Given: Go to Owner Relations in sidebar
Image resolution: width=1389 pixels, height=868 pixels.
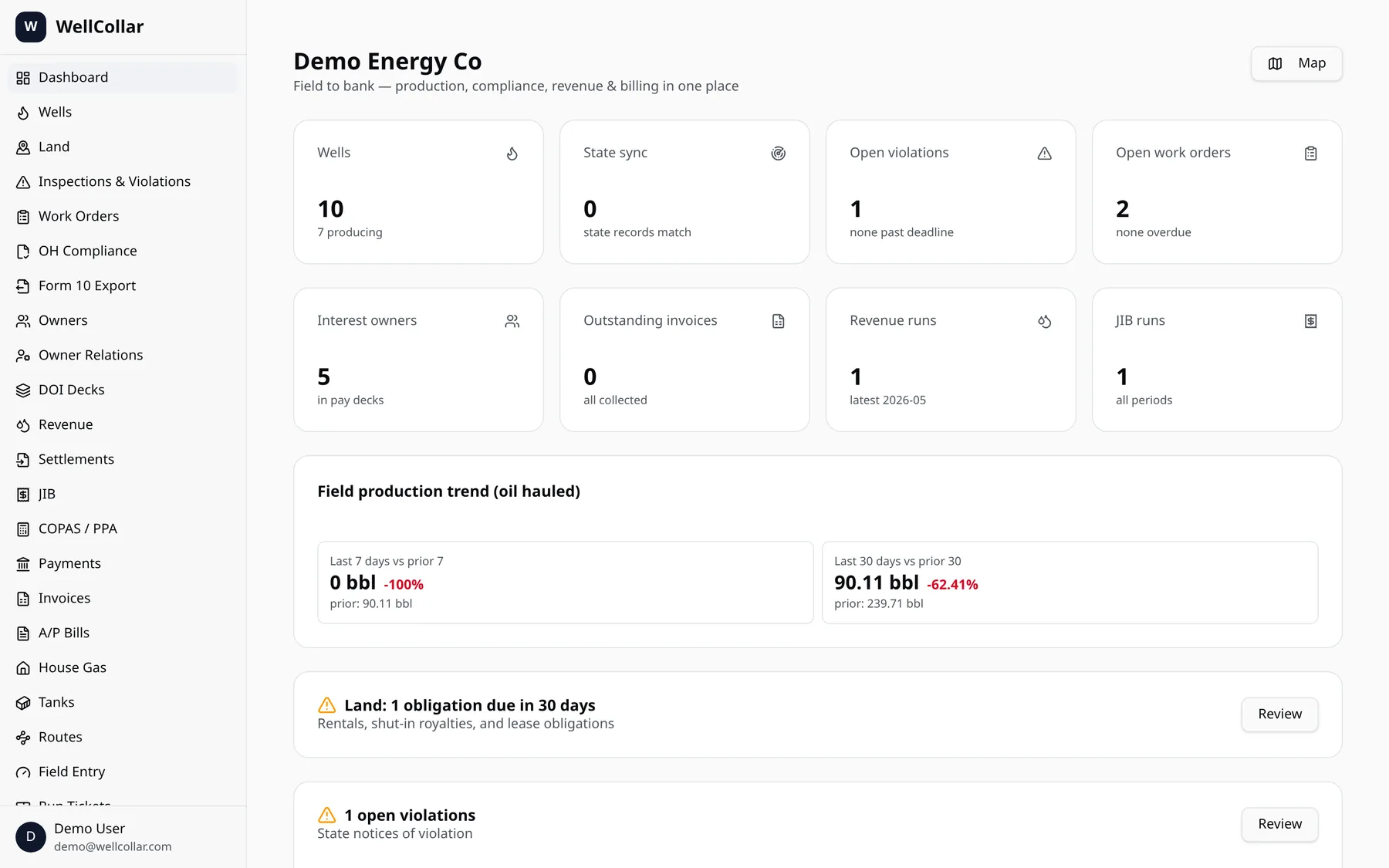Looking at the screenshot, I should (x=123, y=355).
